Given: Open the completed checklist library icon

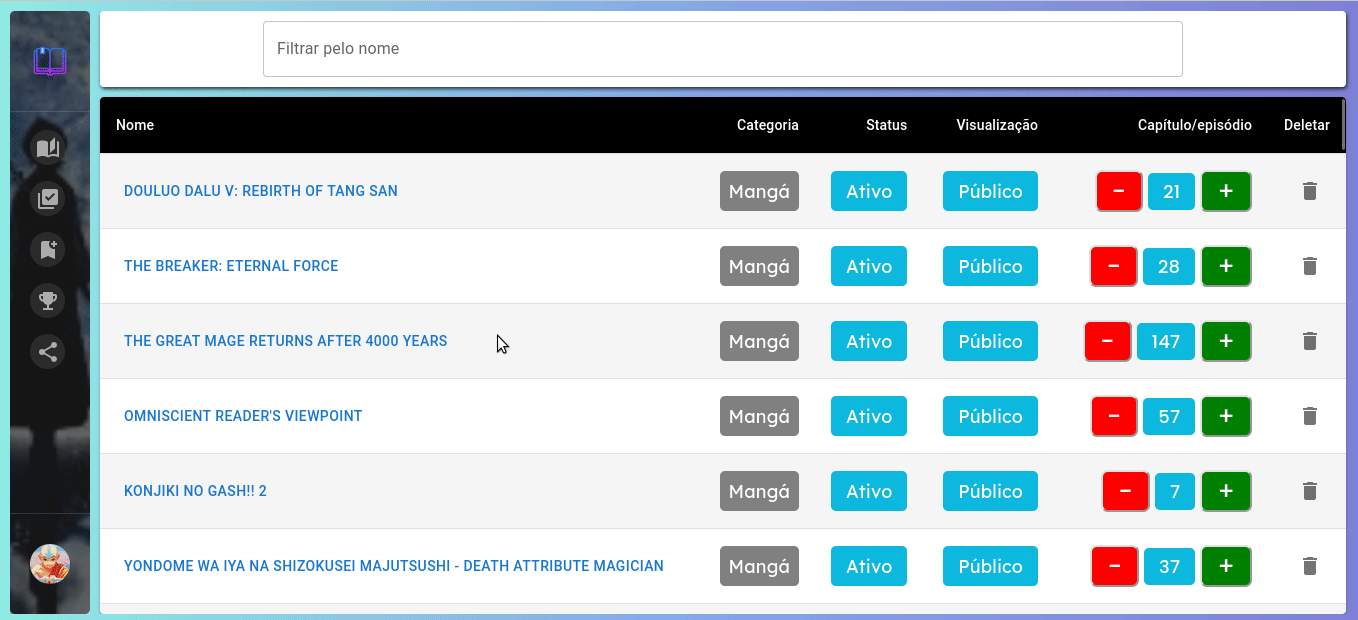Looking at the screenshot, I should point(48,199).
